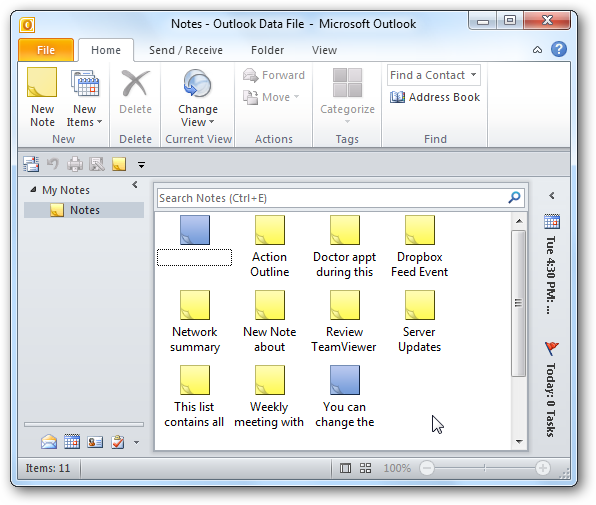Click Send/Receive All Folders quick access icon
596x505 pixels.
click(31, 164)
